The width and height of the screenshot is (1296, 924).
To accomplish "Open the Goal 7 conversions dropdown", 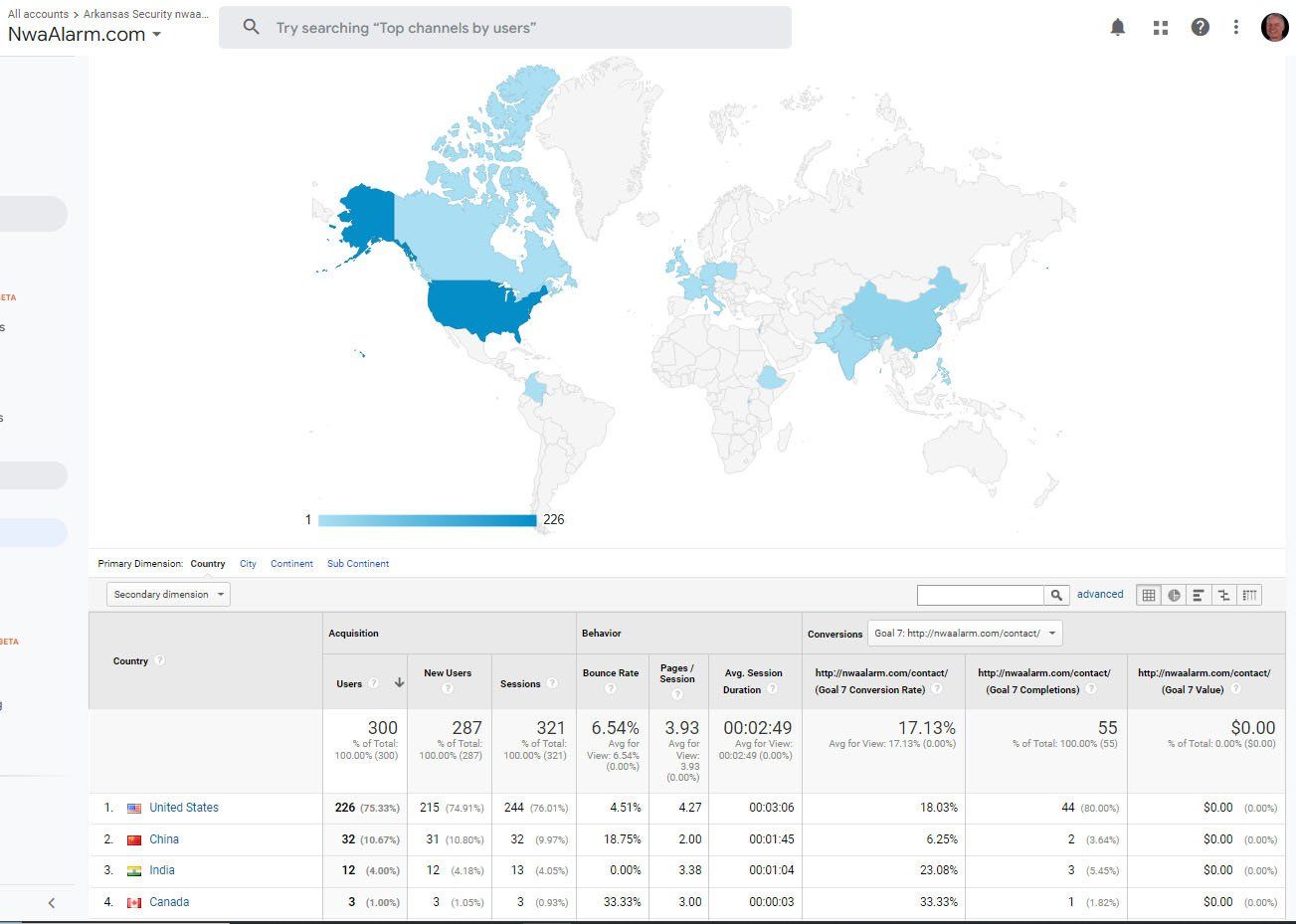I will (x=965, y=634).
